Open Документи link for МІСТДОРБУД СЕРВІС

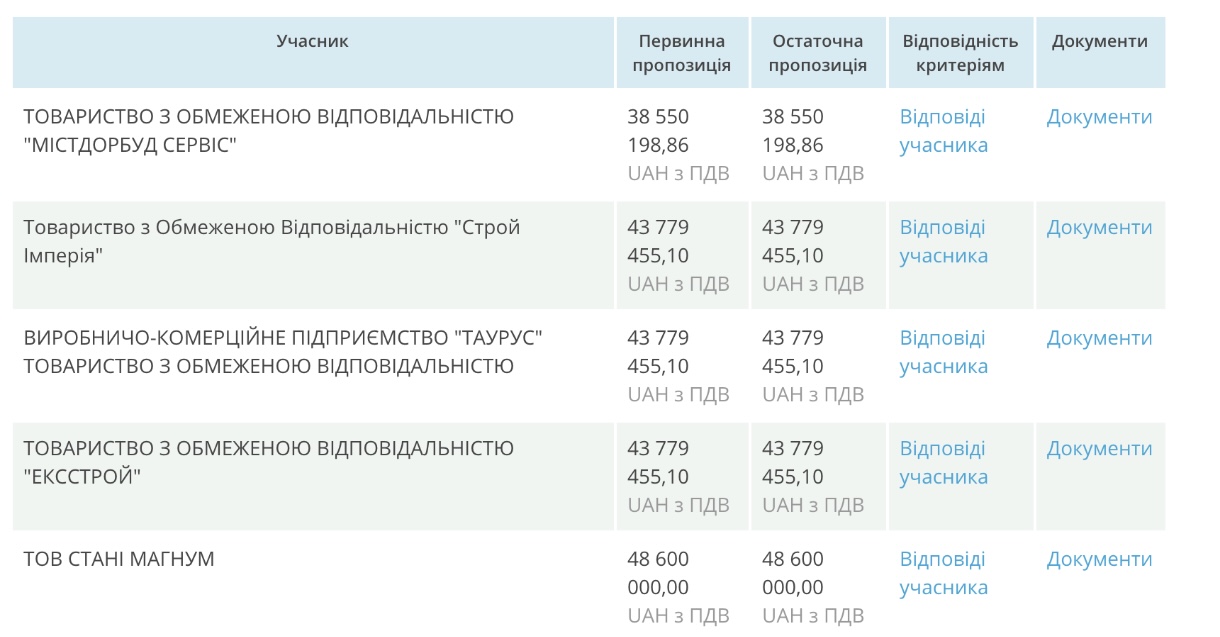(x=1099, y=117)
